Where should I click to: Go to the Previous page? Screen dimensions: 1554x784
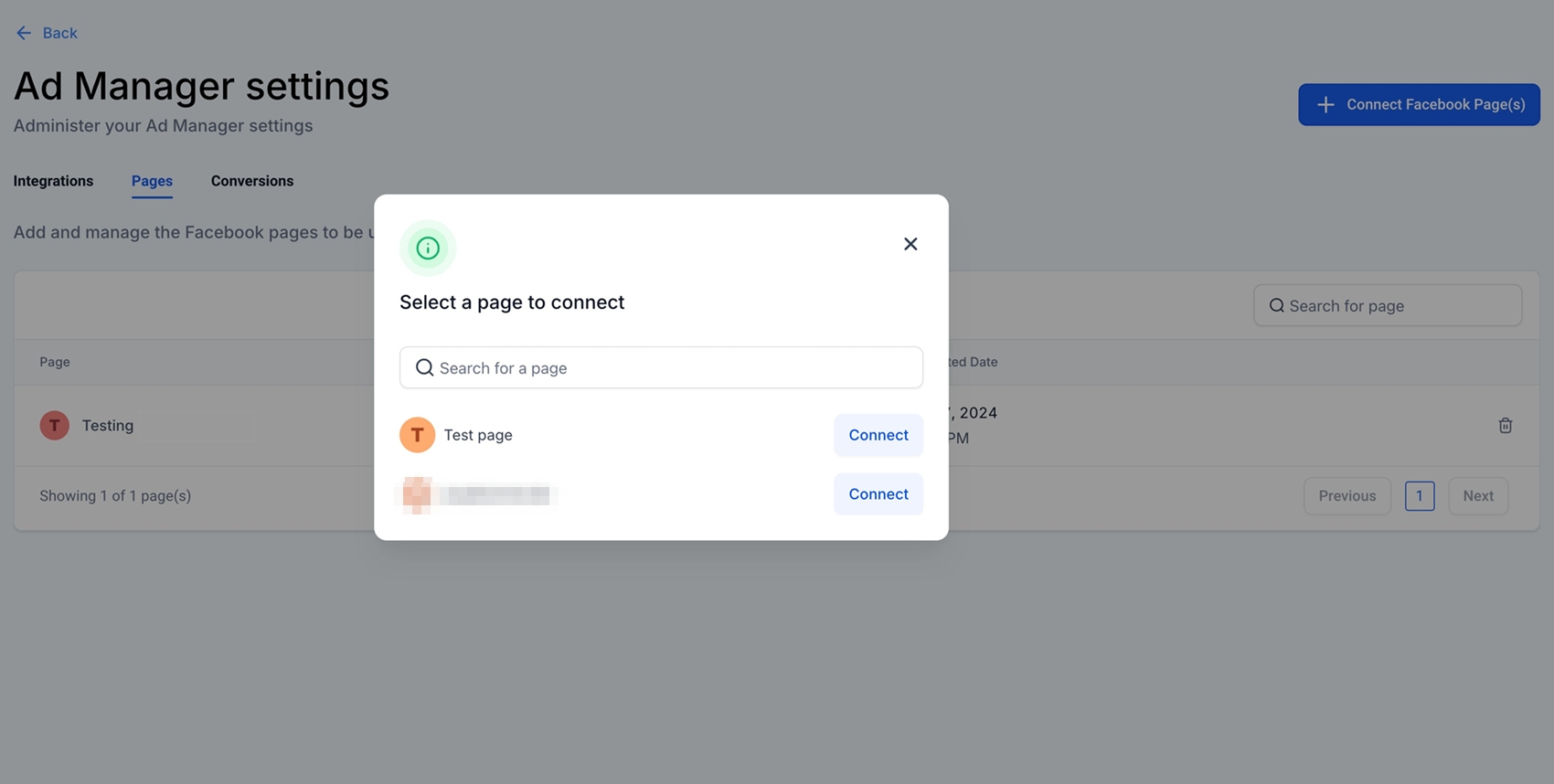[x=1346, y=496]
